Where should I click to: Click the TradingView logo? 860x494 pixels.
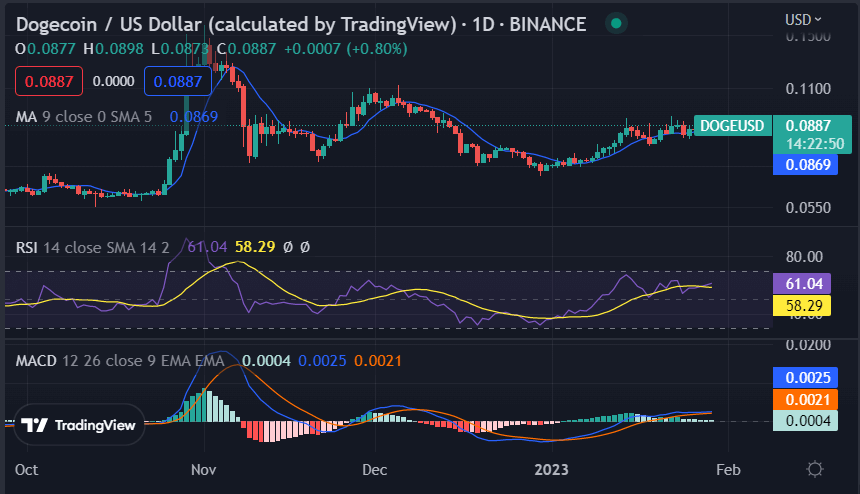click(78, 425)
